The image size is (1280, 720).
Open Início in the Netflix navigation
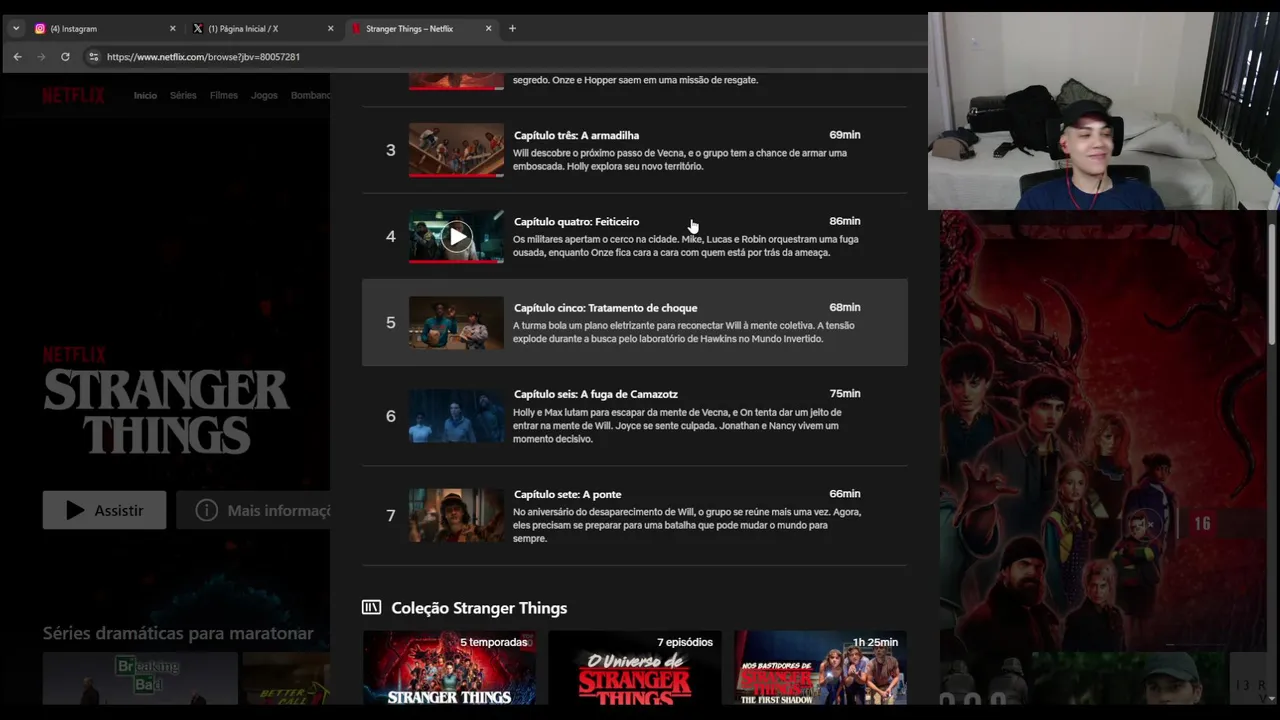click(145, 95)
